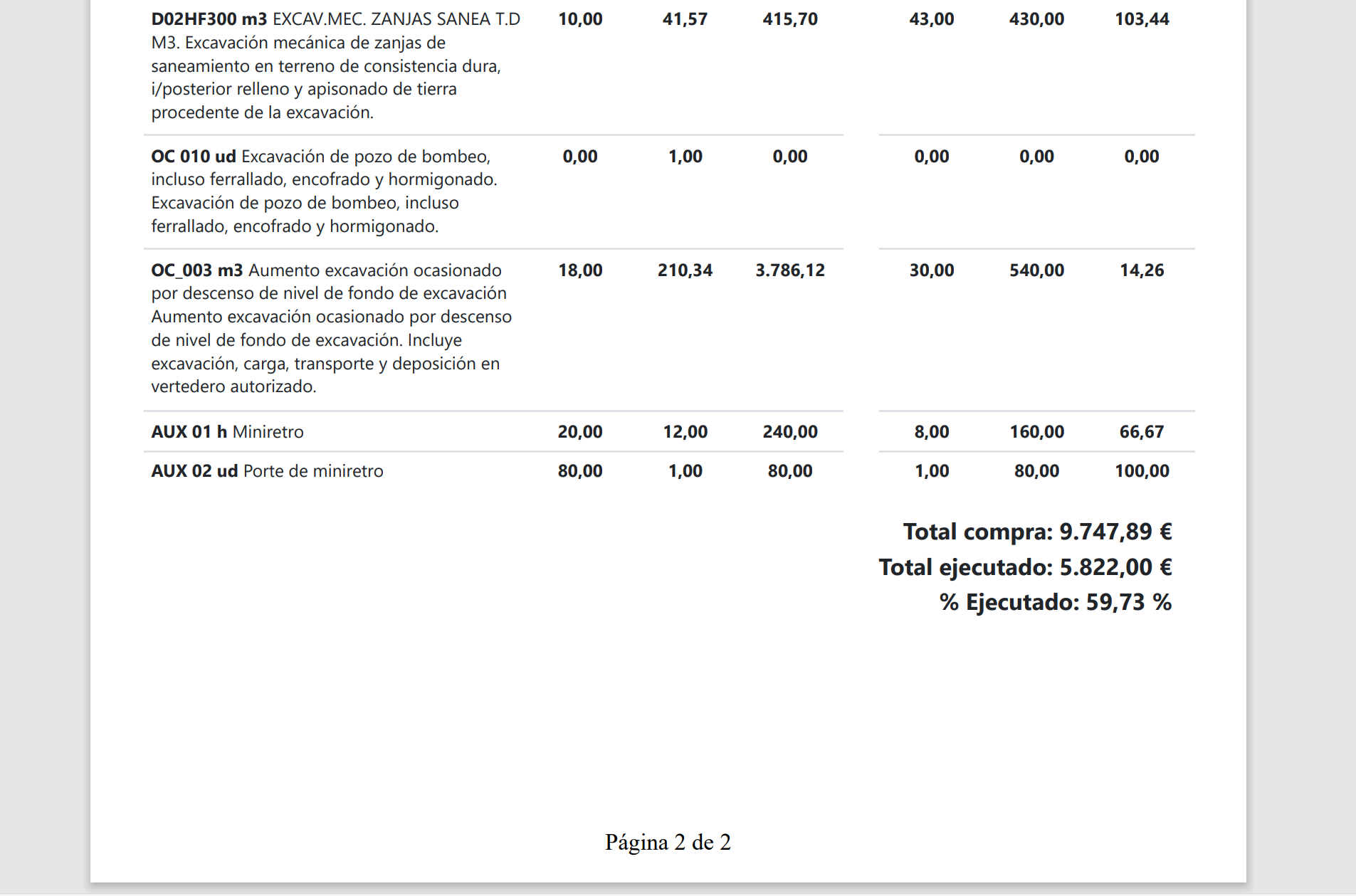Select the 100,00 percentage value

coord(1141,471)
